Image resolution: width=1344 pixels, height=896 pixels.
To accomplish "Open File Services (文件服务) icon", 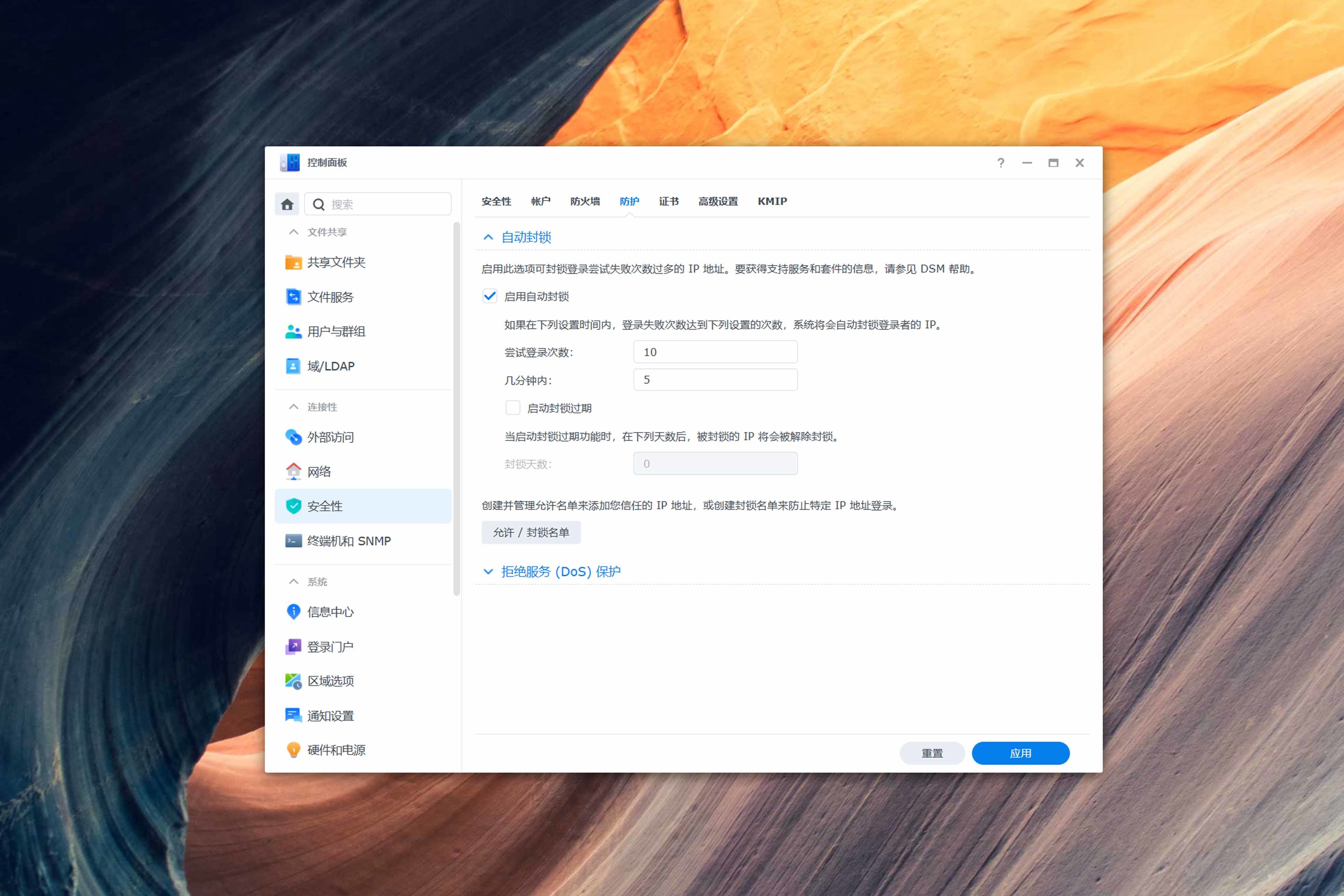I will 293,297.
